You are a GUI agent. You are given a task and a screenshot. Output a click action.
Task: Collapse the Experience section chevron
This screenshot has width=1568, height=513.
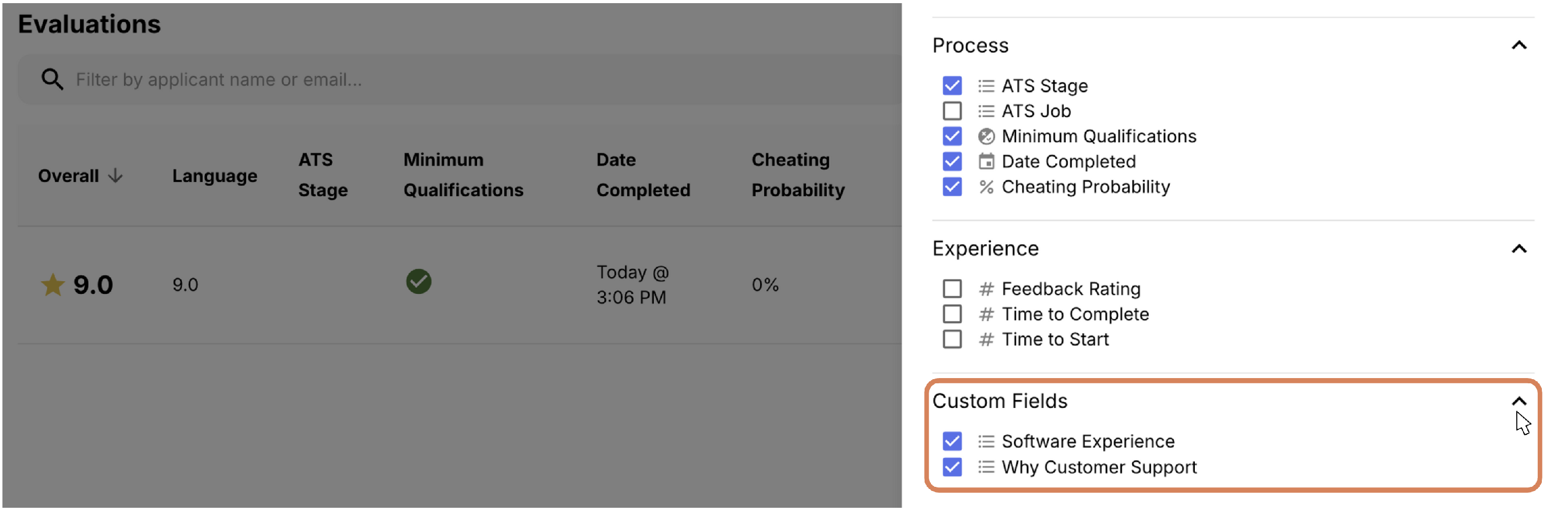(x=1519, y=248)
